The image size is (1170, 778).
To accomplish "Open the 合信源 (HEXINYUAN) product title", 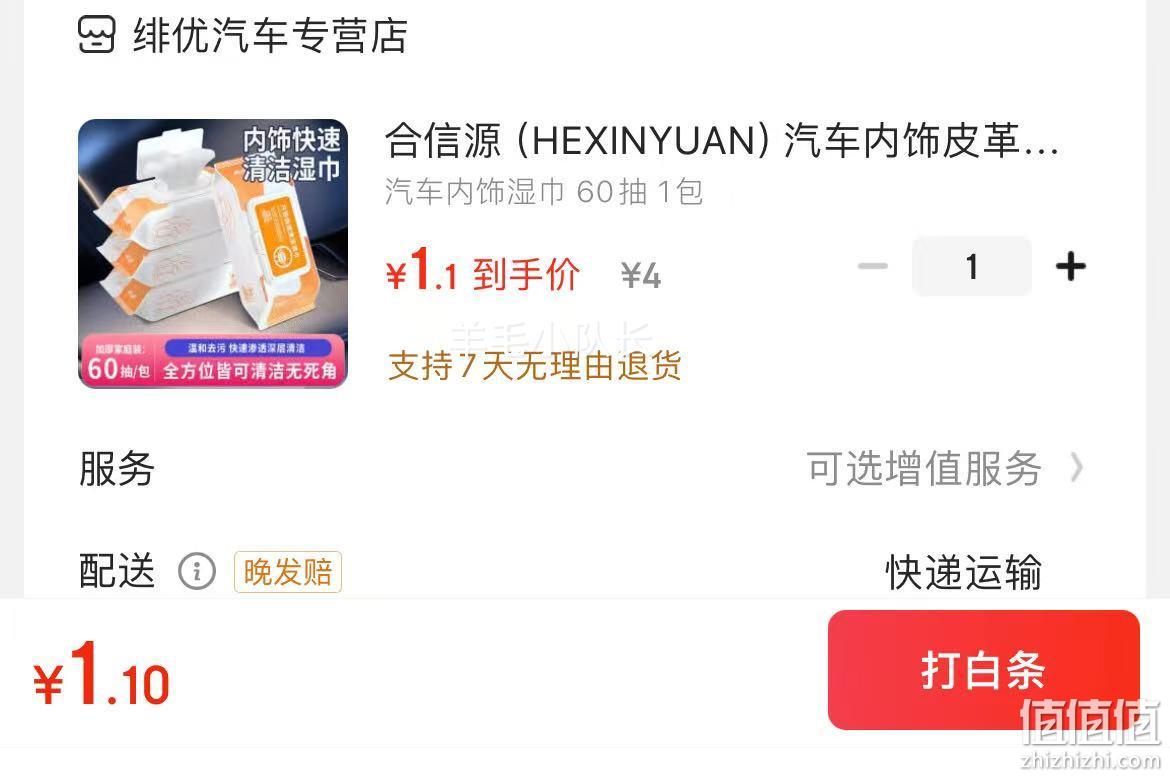I will pyautogui.click(x=722, y=140).
